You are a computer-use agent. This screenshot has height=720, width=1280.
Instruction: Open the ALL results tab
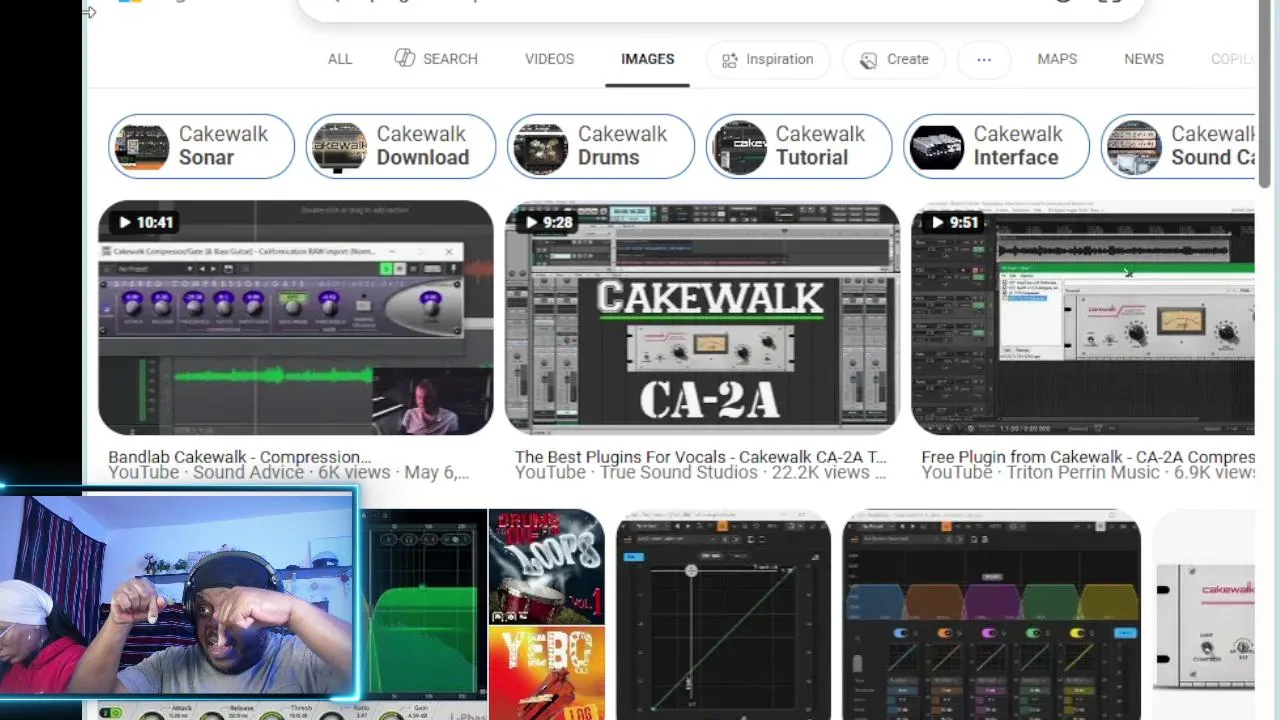point(340,59)
